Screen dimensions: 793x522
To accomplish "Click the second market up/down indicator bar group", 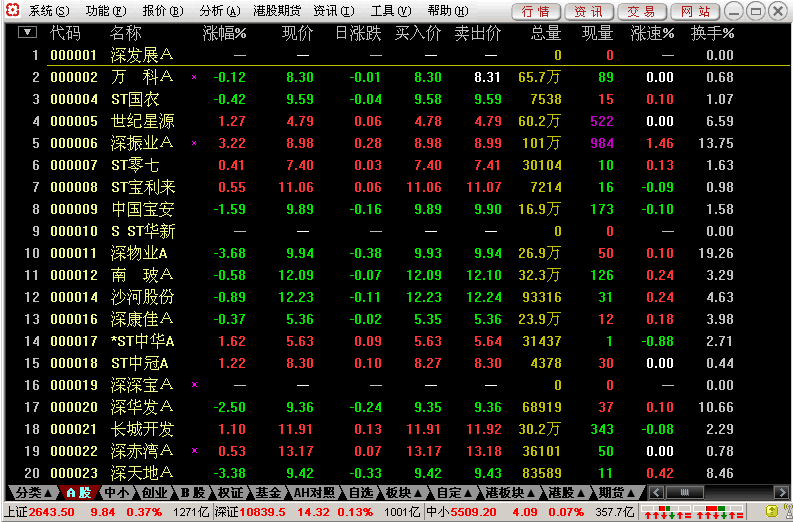I will 719,511.
